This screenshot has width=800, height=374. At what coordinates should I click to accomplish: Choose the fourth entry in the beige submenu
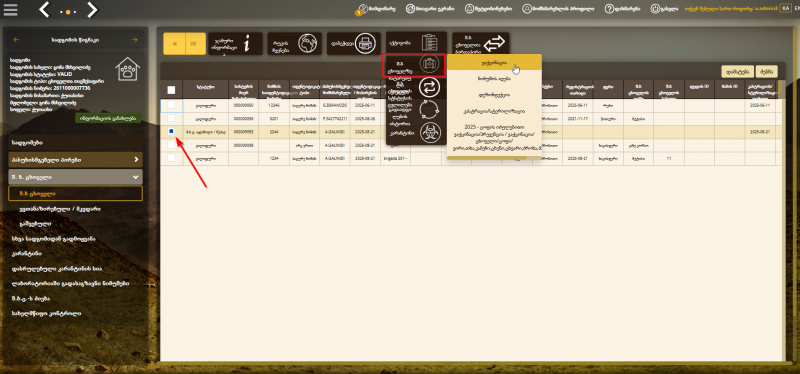pyautogui.click(x=494, y=110)
